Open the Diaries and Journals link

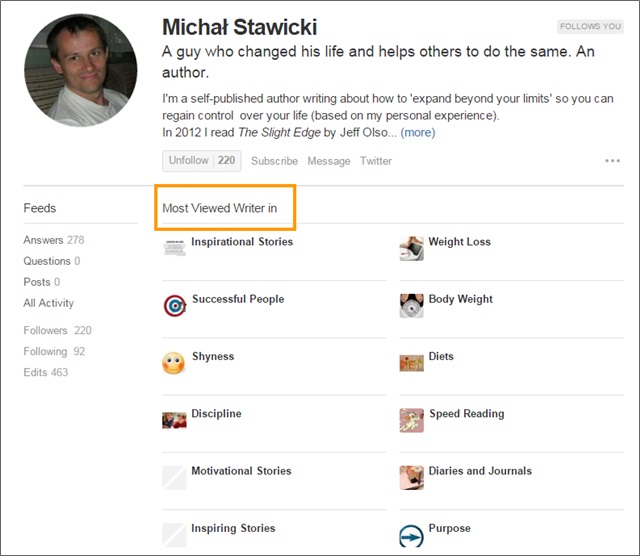480,471
